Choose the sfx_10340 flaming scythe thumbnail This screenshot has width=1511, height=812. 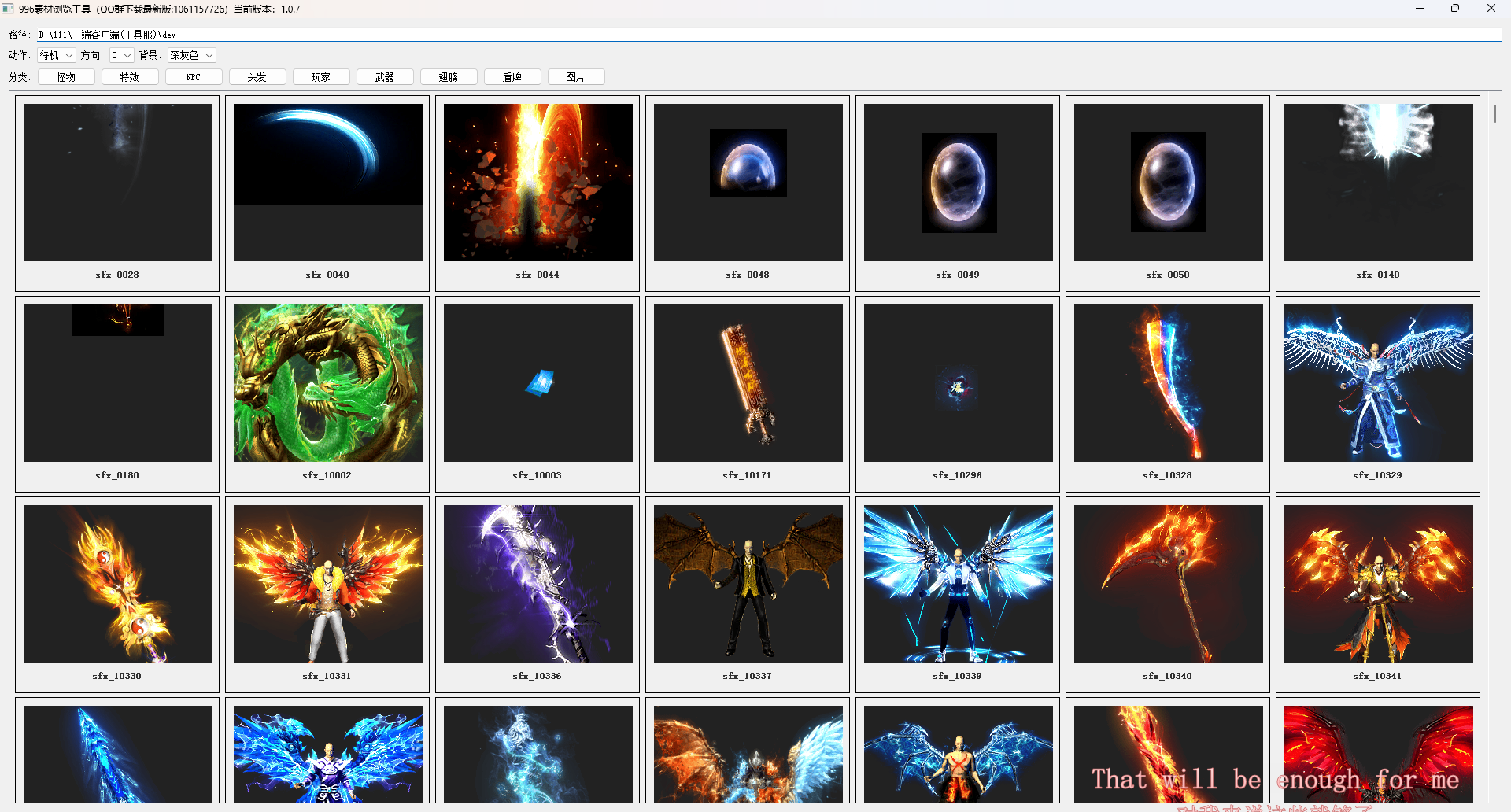(x=1168, y=584)
